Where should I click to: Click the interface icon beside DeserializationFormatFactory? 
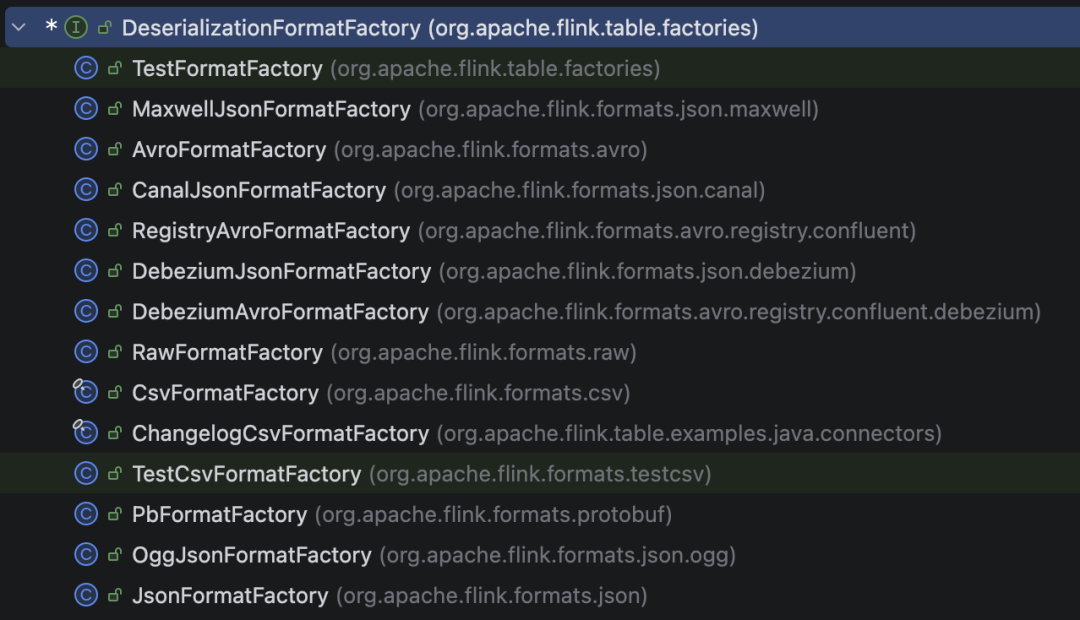[x=75, y=27]
